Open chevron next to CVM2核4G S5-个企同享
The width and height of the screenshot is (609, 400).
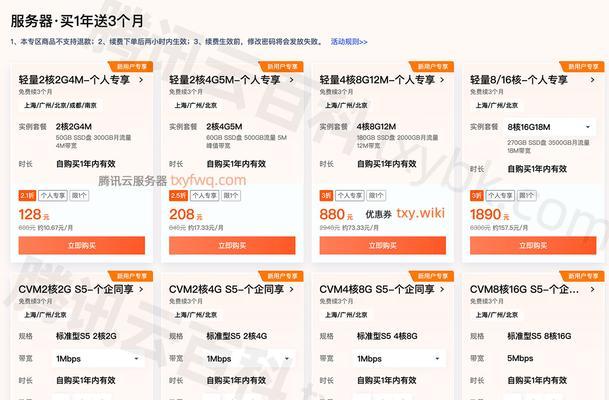(292, 289)
